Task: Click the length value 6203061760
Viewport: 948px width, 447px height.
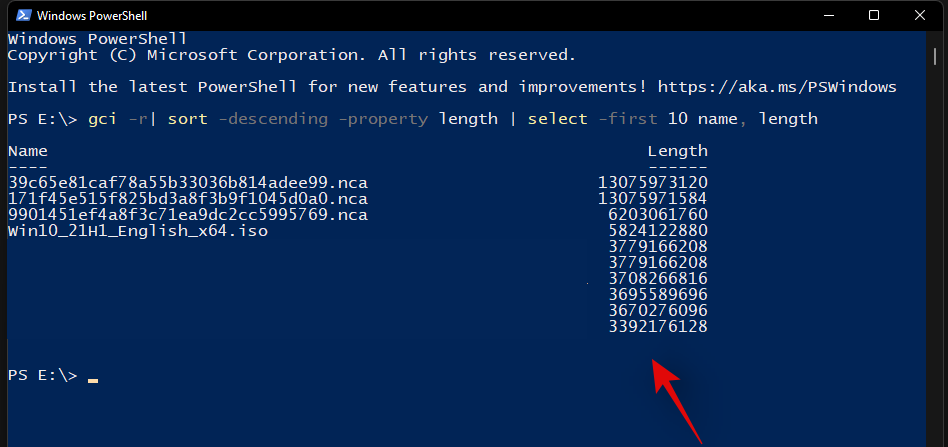Action: (657, 215)
